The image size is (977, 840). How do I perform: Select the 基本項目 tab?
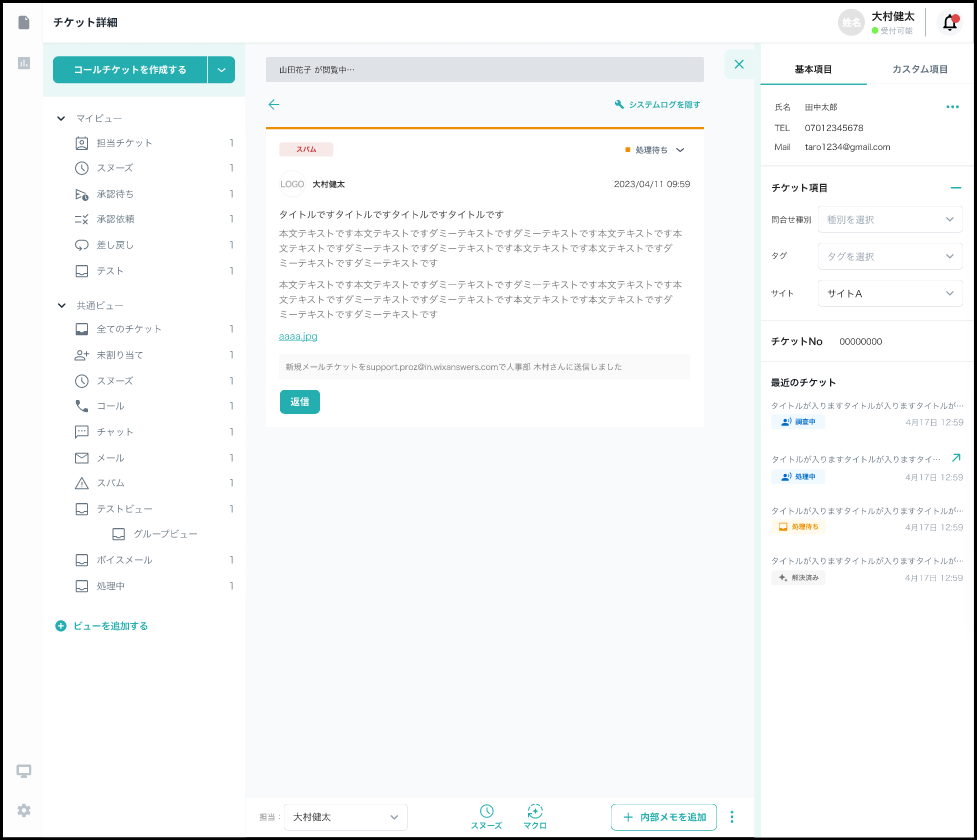coord(813,70)
